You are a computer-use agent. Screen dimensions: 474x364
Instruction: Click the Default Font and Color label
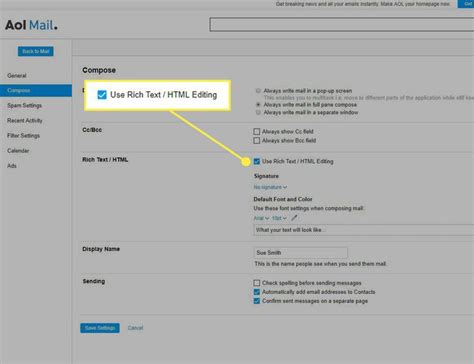[283, 199]
